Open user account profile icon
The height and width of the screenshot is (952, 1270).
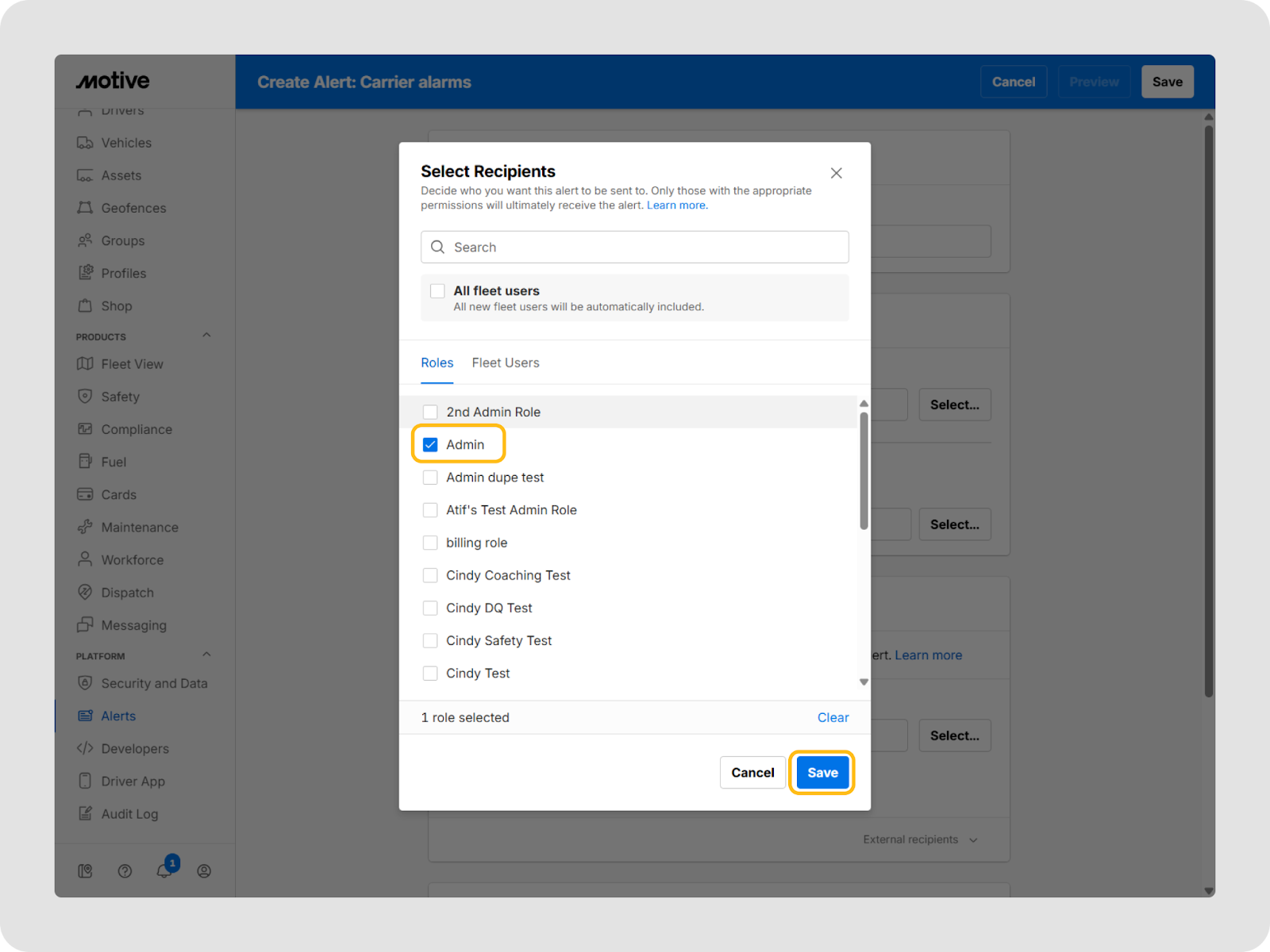pyautogui.click(x=204, y=871)
